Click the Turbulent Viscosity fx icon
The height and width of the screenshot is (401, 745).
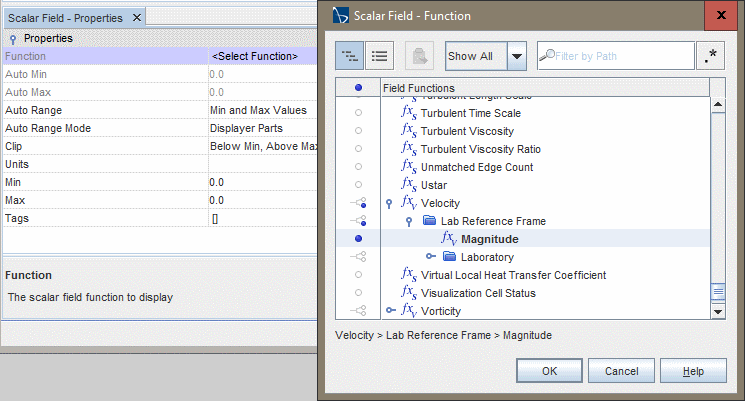[409, 131]
